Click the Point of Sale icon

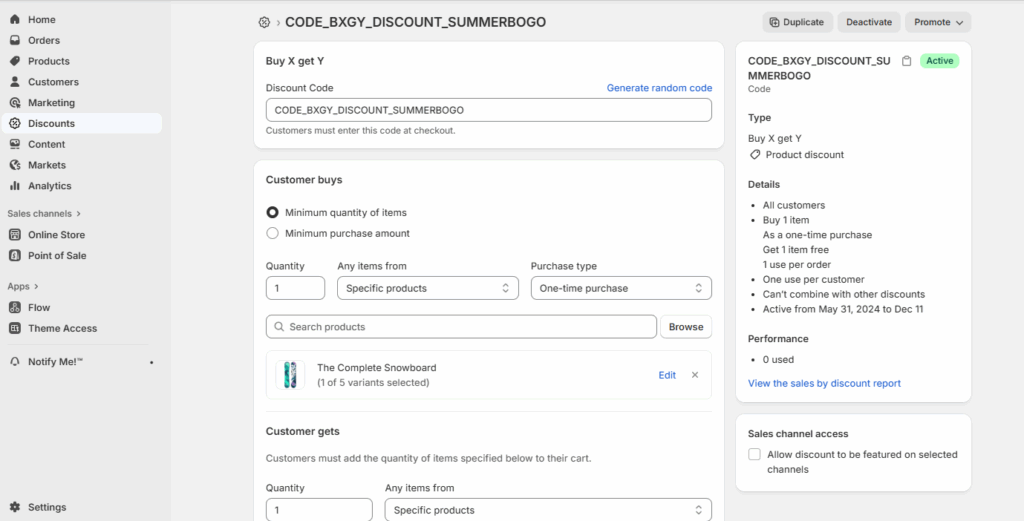click(x=15, y=256)
